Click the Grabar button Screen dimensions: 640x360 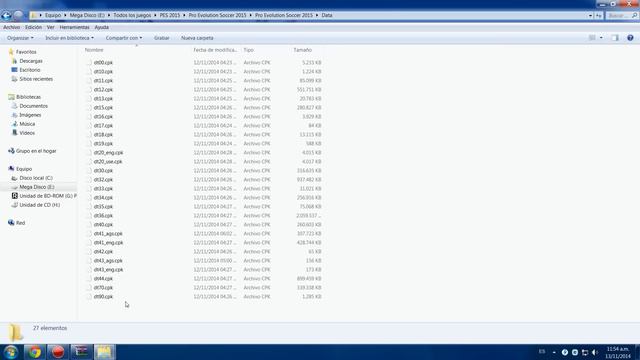(162, 38)
